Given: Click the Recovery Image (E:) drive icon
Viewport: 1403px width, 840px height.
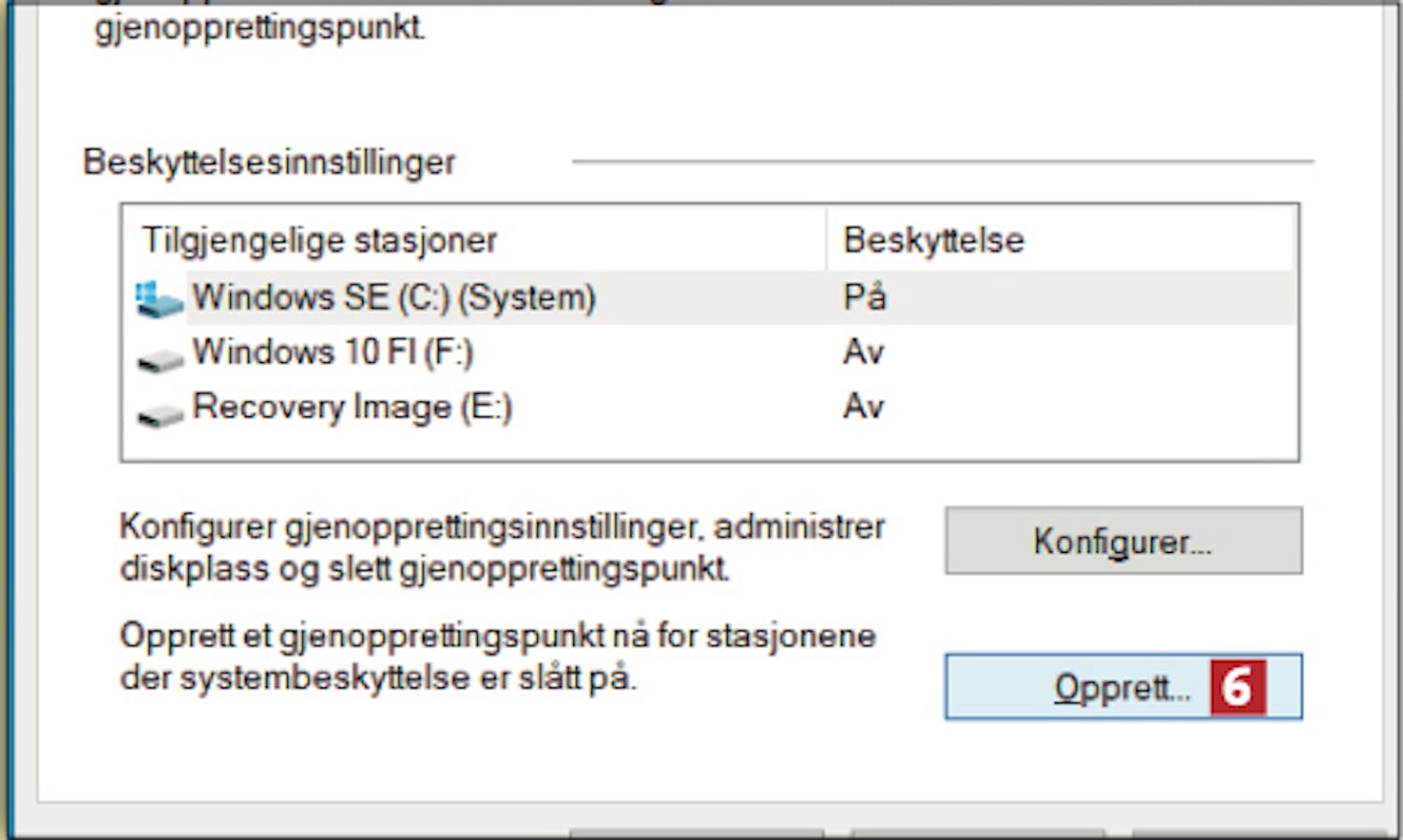Looking at the screenshot, I should coord(160,413).
